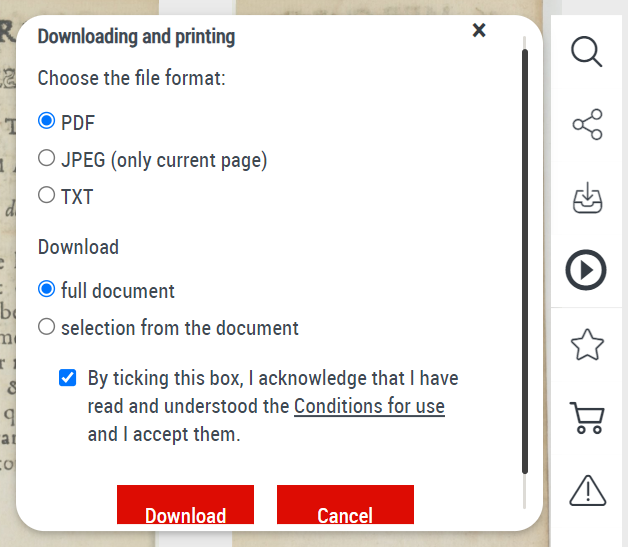Select the full document radio option
Image resolution: width=628 pixels, height=547 pixels.
(46, 290)
